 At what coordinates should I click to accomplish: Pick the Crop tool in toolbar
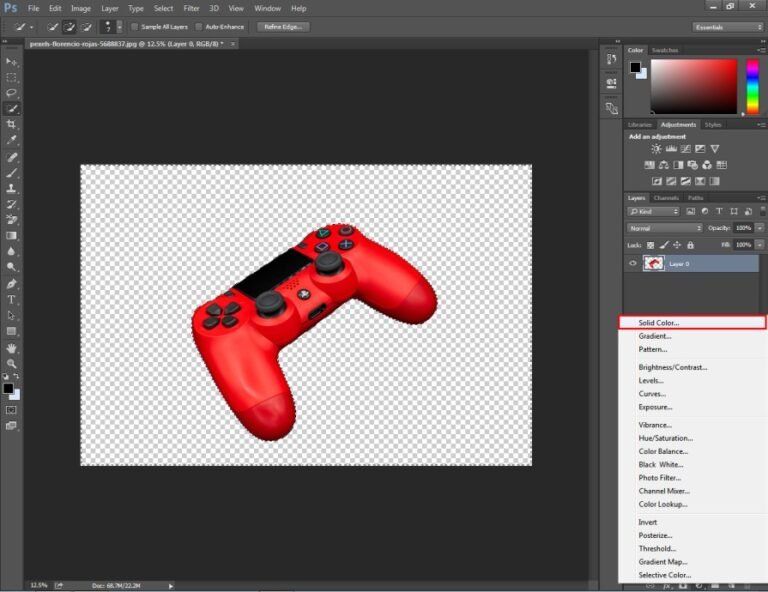(12, 124)
